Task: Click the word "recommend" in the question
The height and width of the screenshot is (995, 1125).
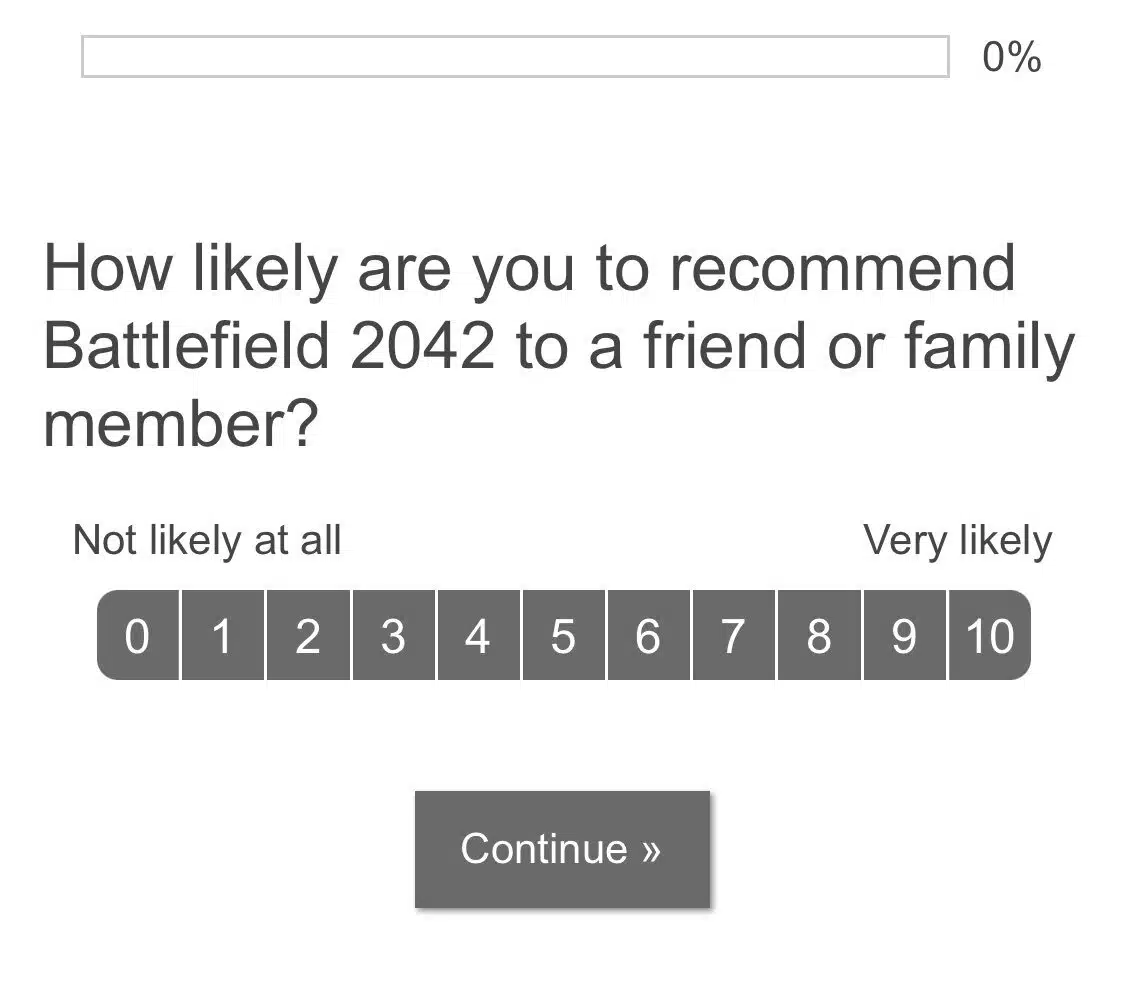Action: coord(842,268)
